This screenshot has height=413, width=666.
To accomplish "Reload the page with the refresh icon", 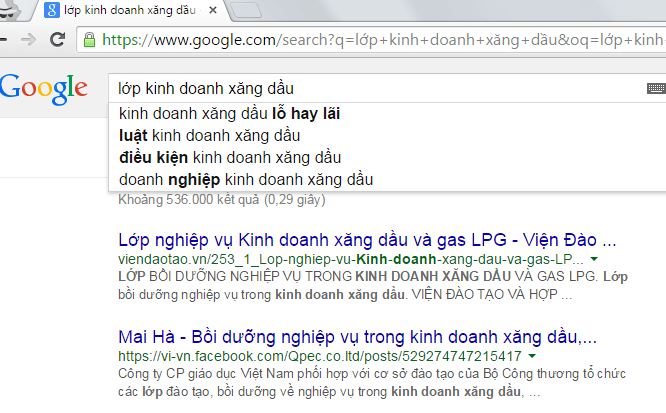I will click(x=57, y=40).
